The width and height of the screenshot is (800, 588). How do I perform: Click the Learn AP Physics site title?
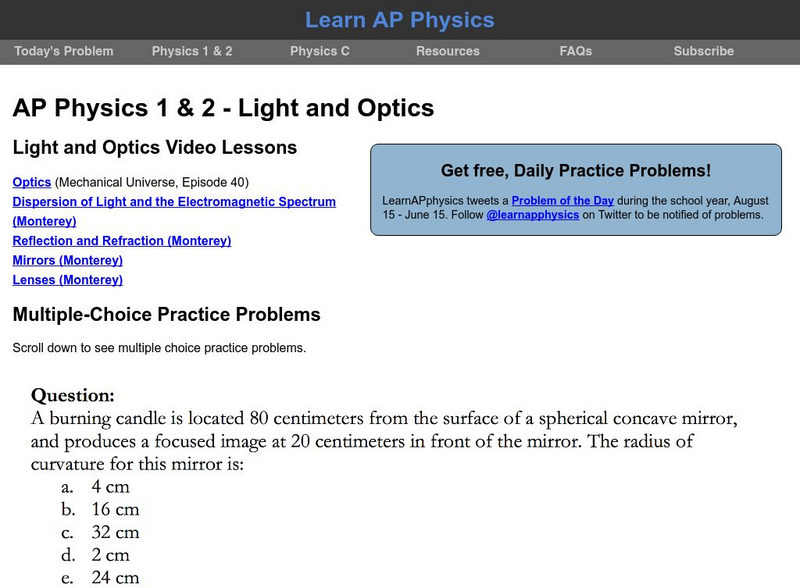coord(399,19)
